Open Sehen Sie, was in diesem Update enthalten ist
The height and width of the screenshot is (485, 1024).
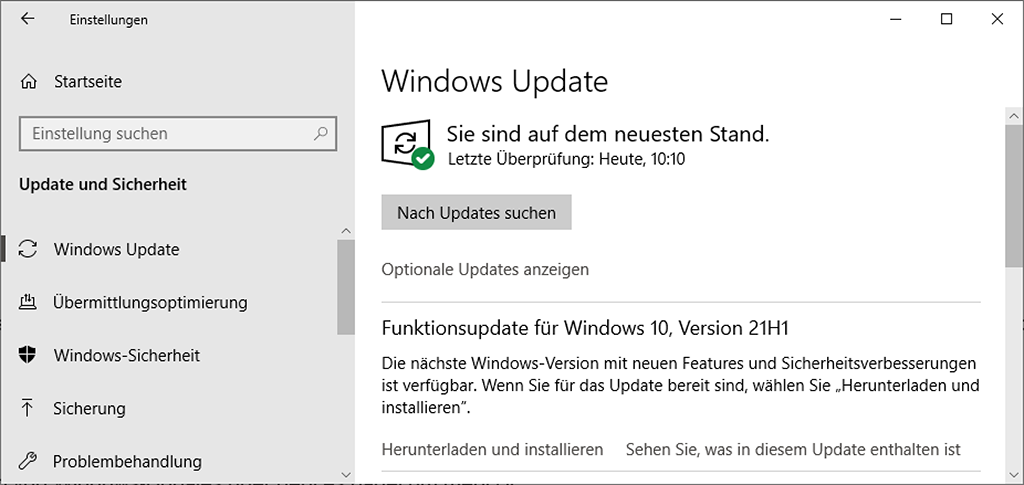[793, 449]
